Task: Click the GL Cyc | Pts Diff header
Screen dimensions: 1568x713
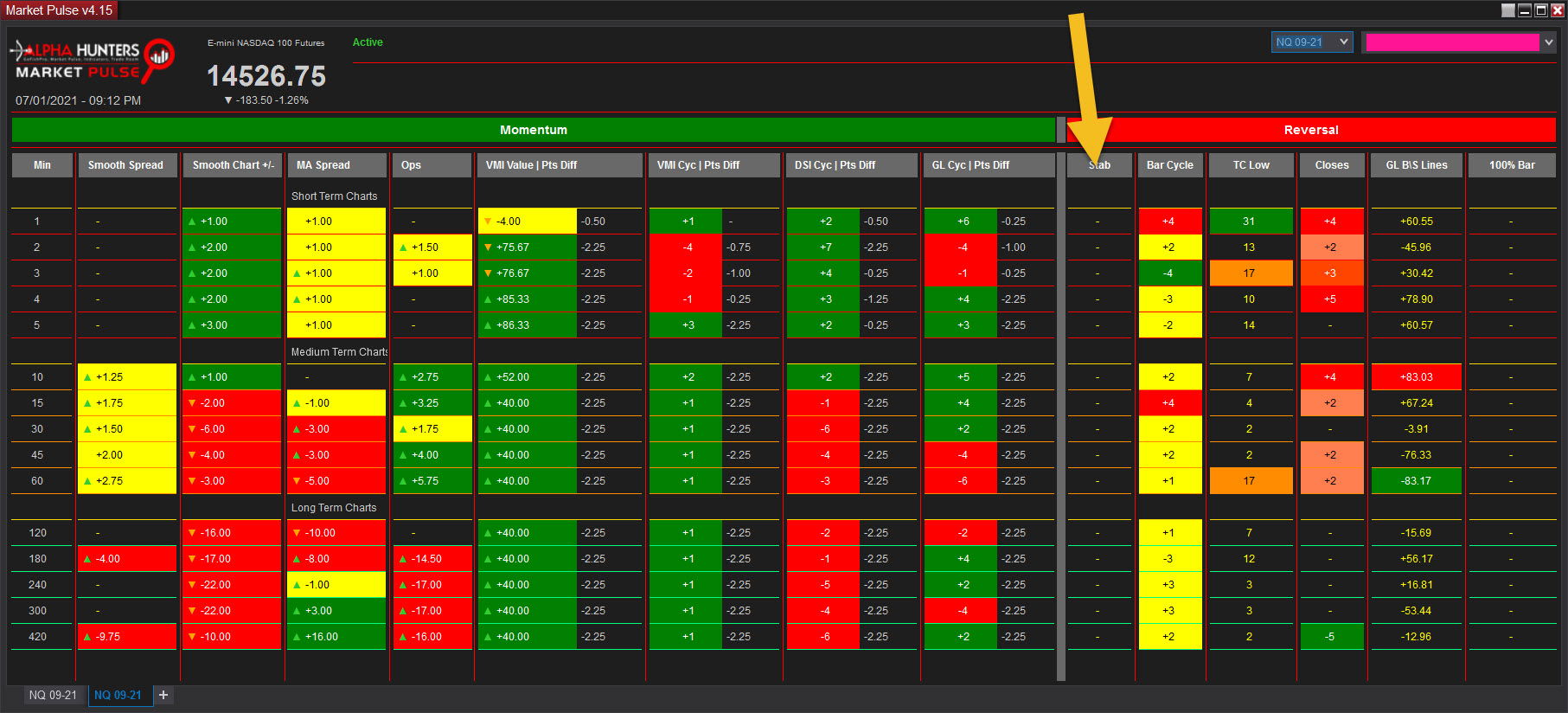Action: tap(989, 165)
